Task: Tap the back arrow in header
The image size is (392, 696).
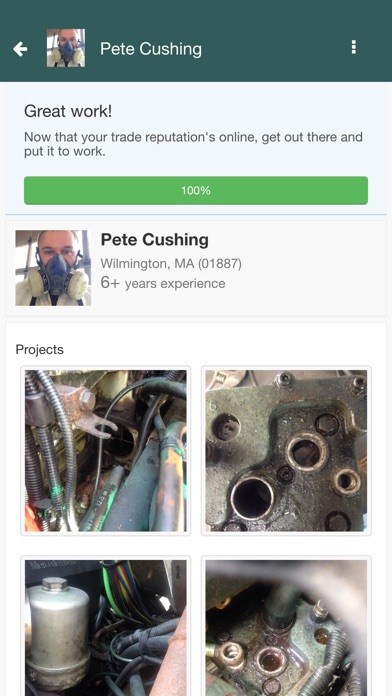Action: 20,49
